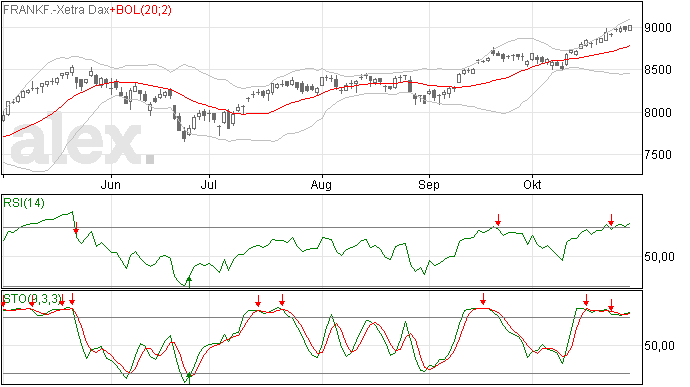Click the RSI red sell arrow in late September
Screen dimensions: 690x387
498,220
